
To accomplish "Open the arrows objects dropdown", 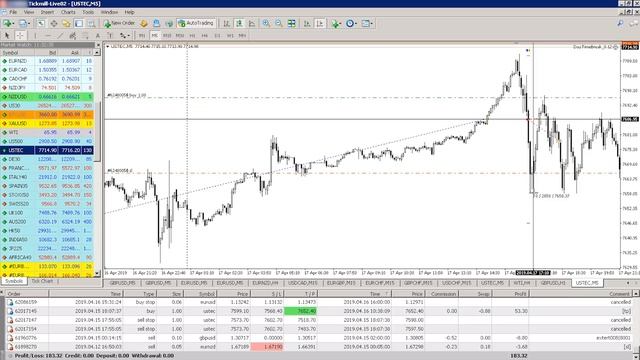I will [124, 36].
